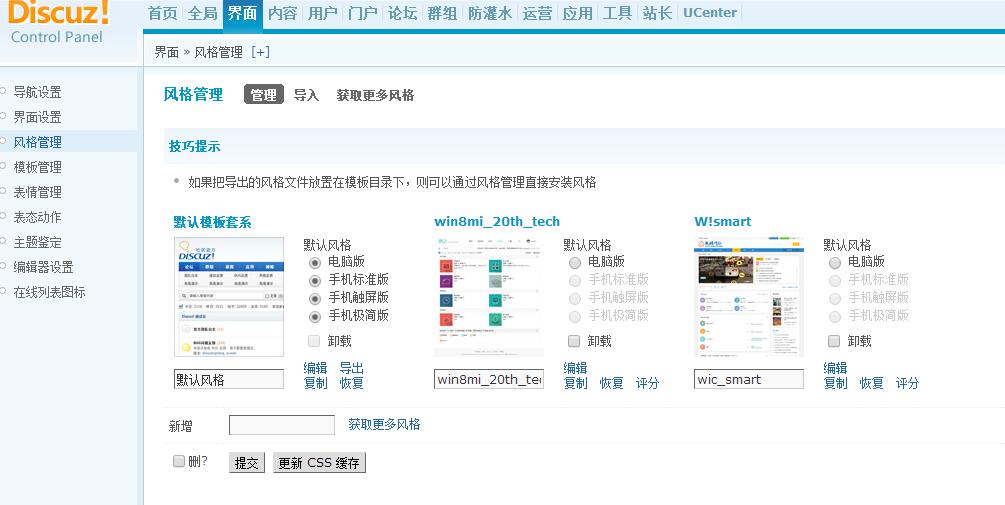Click 编辑 for win8mi_20th_tech
Viewport: 1005px width, 505px height.
tap(576, 368)
